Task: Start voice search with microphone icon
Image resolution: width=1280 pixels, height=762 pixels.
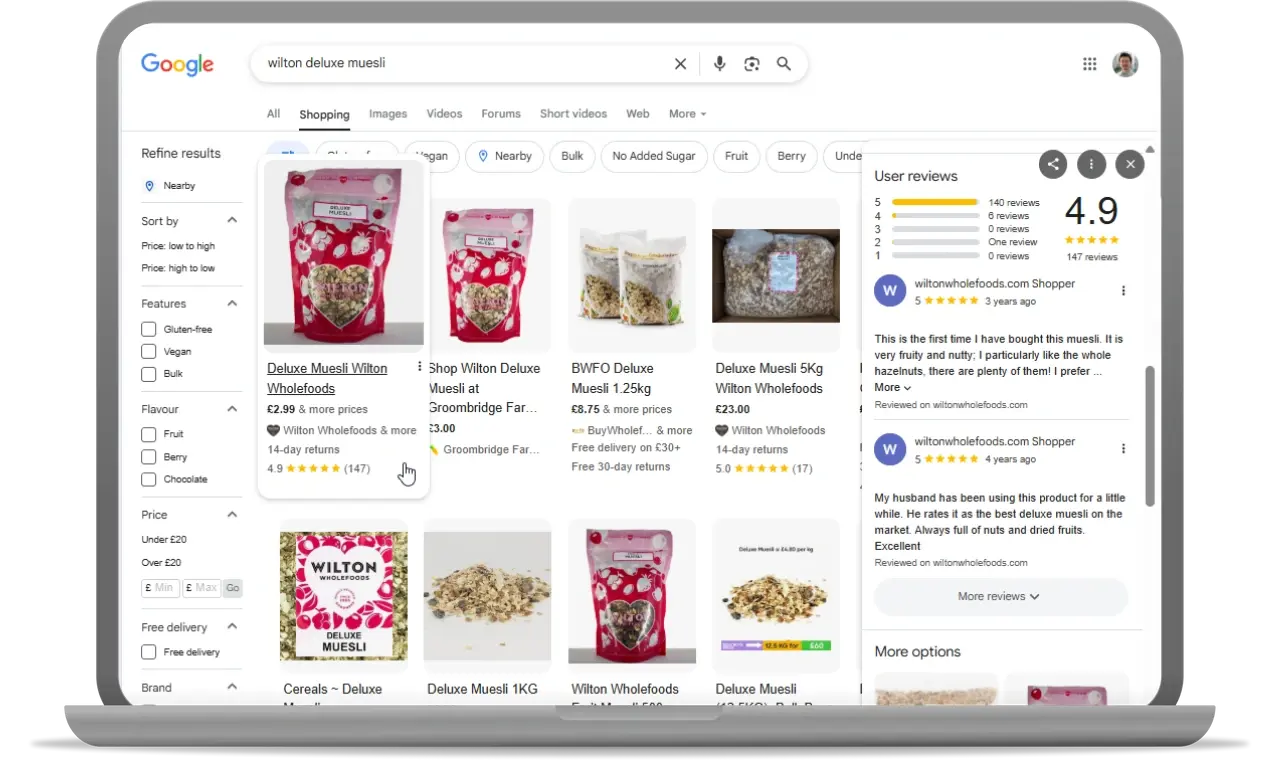Action: point(719,64)
